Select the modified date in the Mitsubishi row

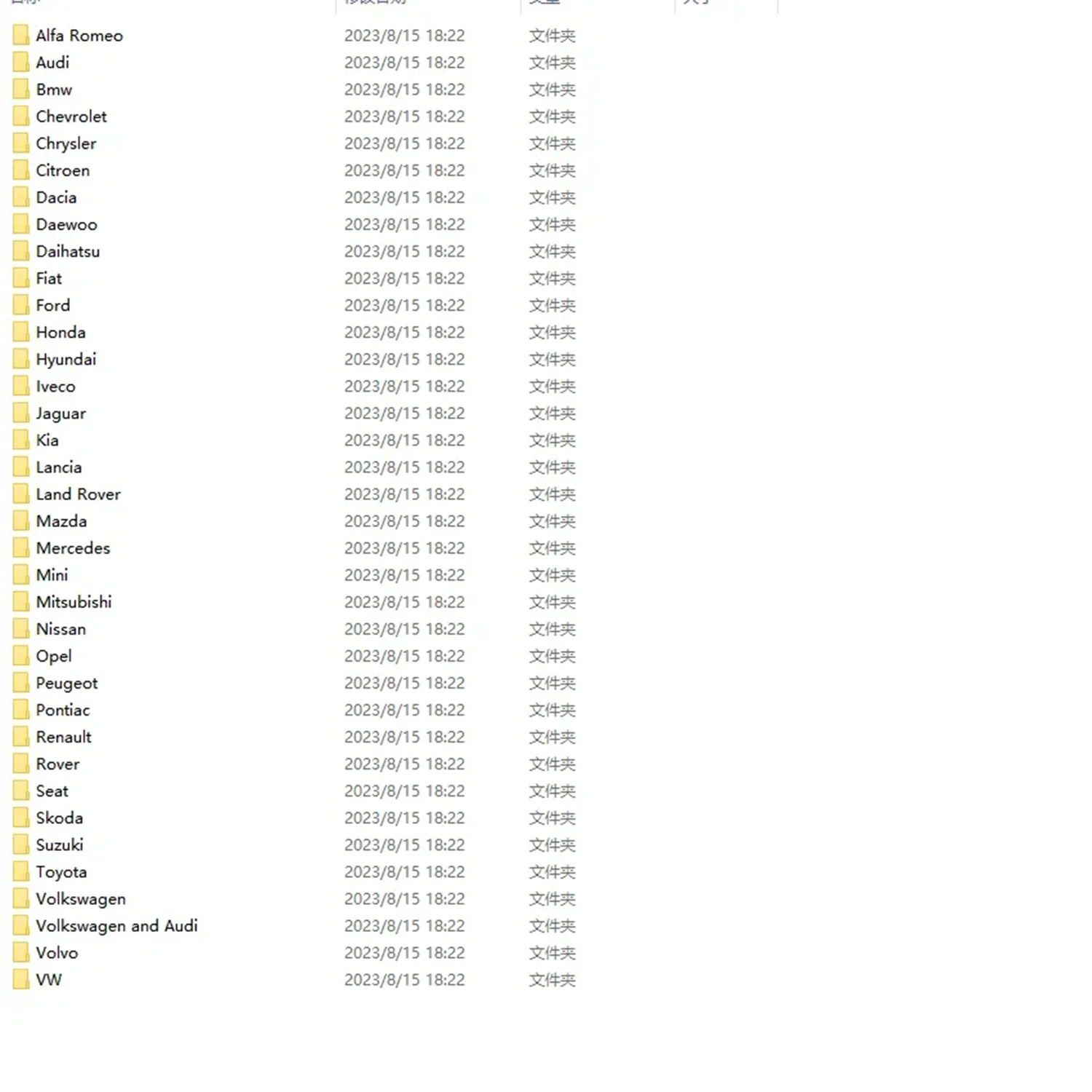pyautogui.click(x=405, y=602)
